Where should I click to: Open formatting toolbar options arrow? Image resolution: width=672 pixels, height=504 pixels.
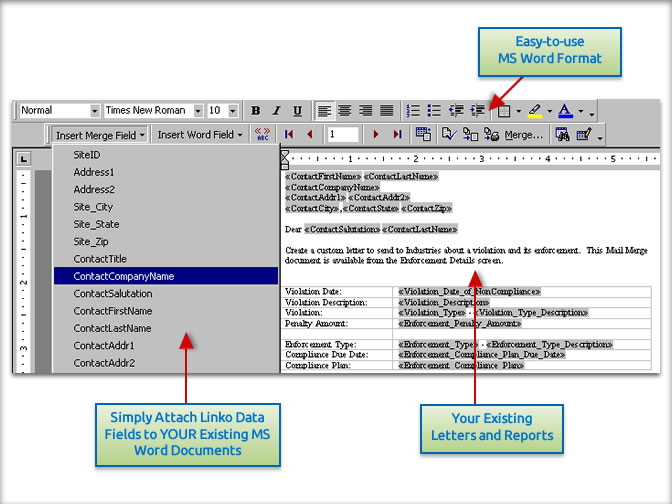pos(592,113)
